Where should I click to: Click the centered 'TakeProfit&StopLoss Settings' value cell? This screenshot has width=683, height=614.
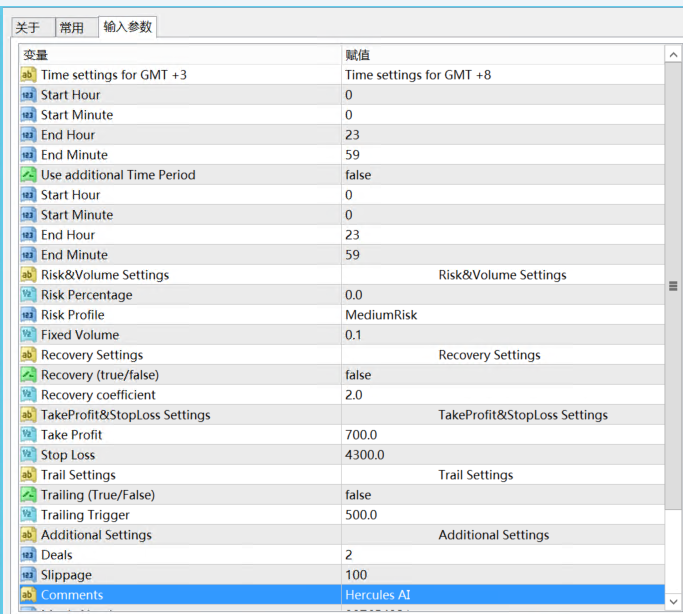point(503,415)
